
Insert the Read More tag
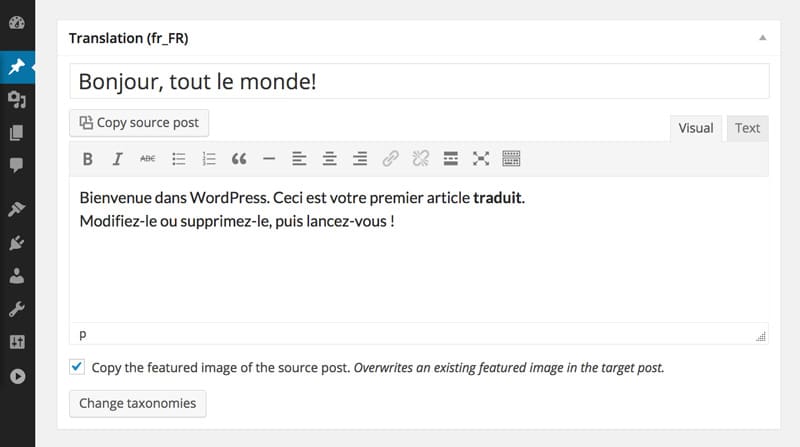click(451, 159)
